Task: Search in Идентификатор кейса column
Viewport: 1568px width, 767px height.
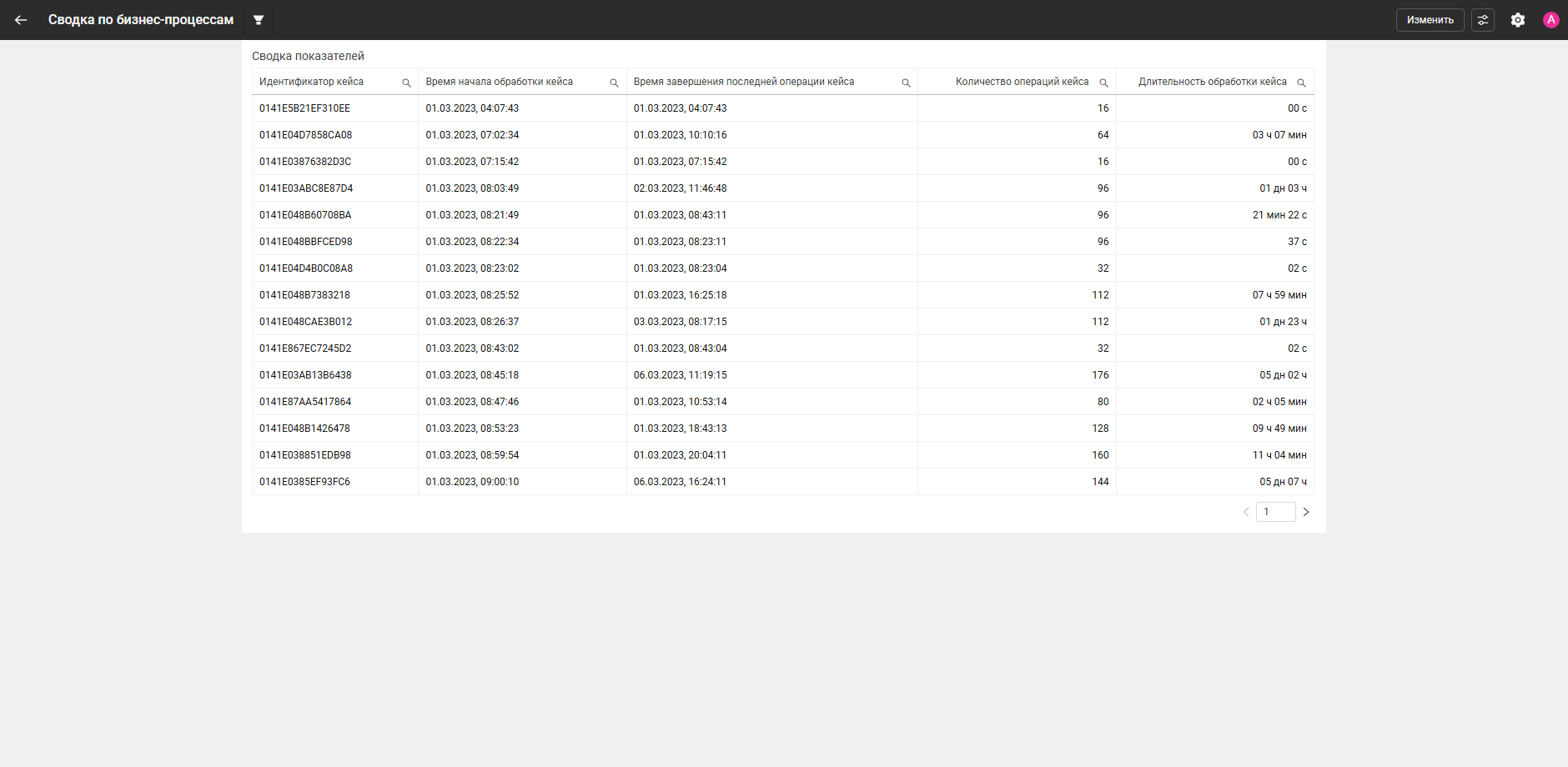Action: pos(407,83)
